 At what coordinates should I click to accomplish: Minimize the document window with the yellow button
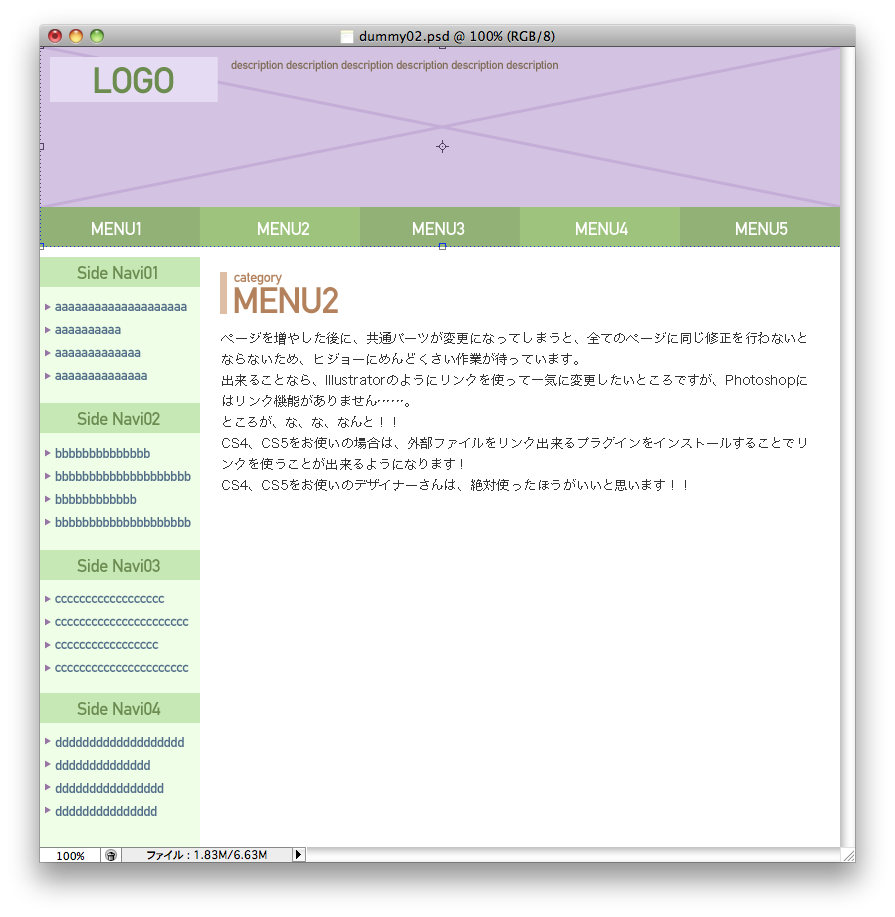tap(76, 35)
